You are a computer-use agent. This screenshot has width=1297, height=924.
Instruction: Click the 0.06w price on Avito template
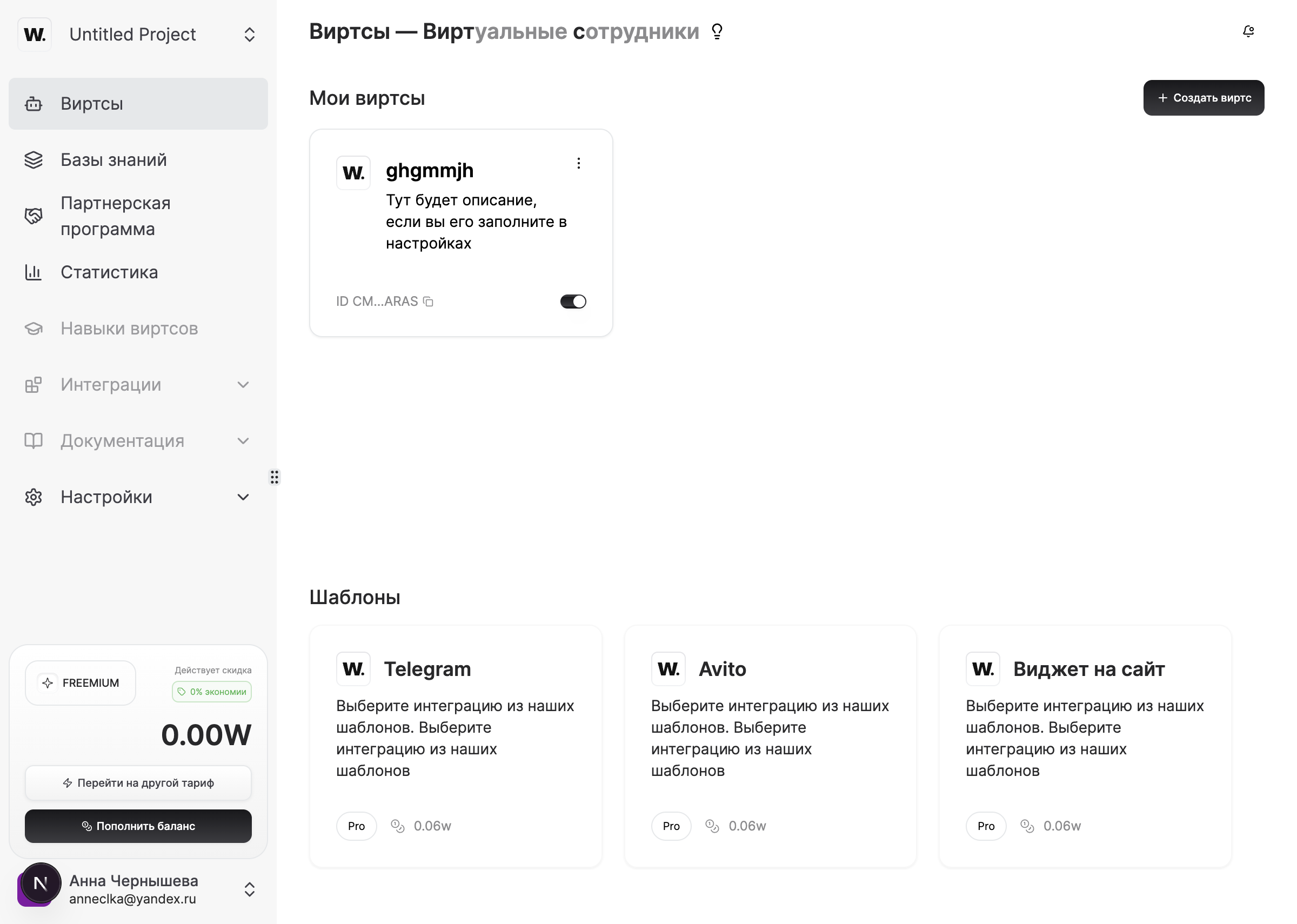(x=747, y=826)
